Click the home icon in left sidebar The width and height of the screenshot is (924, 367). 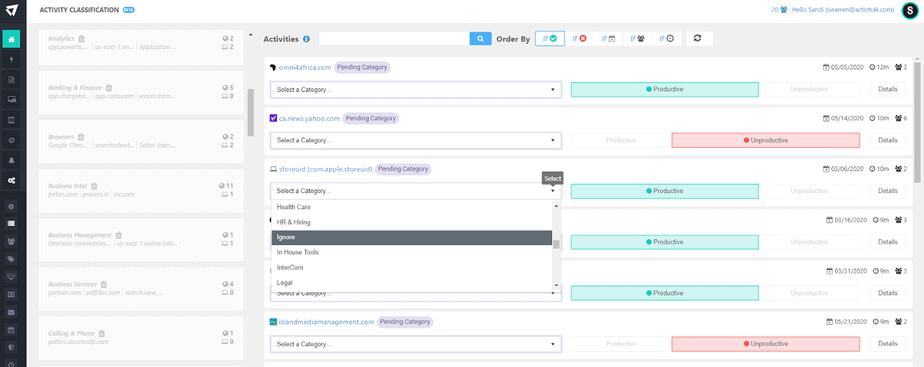(x=11, y=39)
